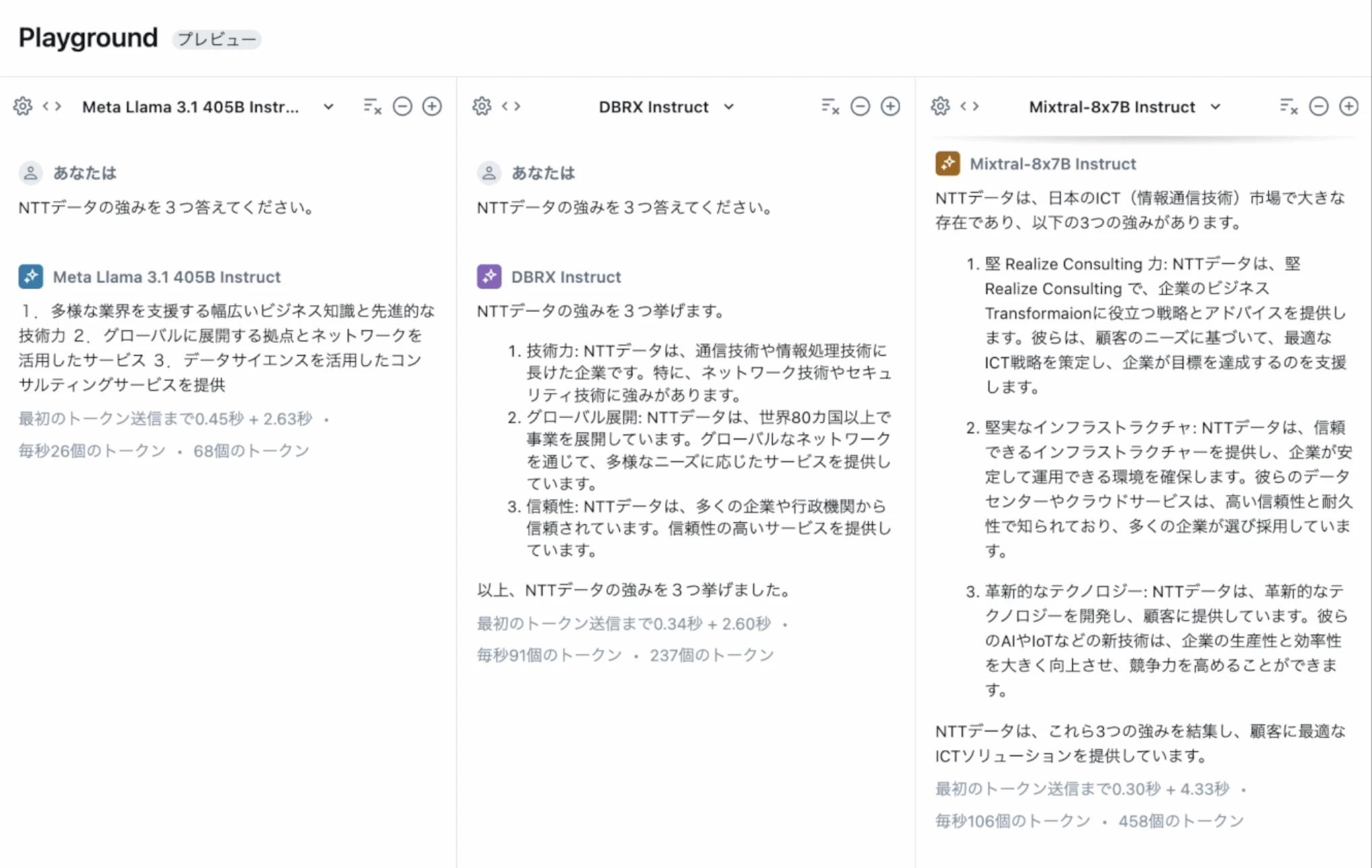The width and height of the screenshot is (1372, 868).
Task: Click あなたは label in Meta Llama panel
Action: 85,173
